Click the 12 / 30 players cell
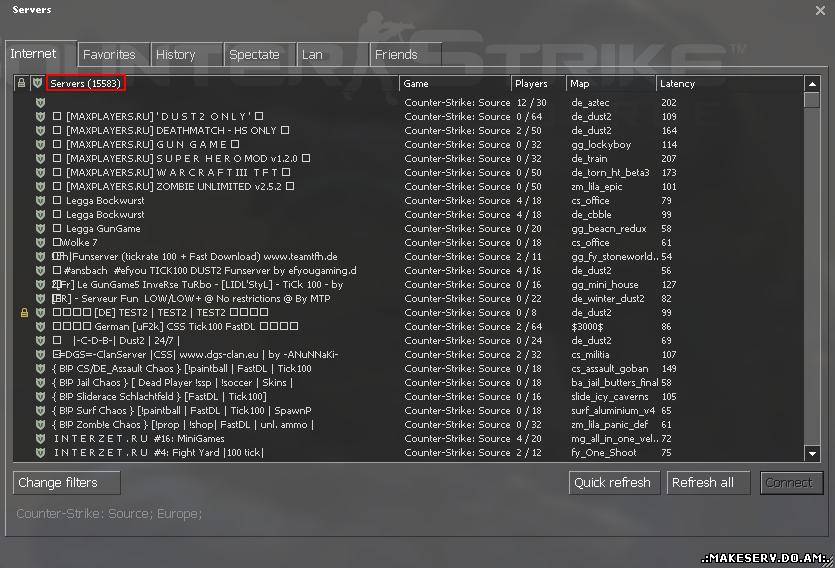The image size is (835, 568). (531, 102)
